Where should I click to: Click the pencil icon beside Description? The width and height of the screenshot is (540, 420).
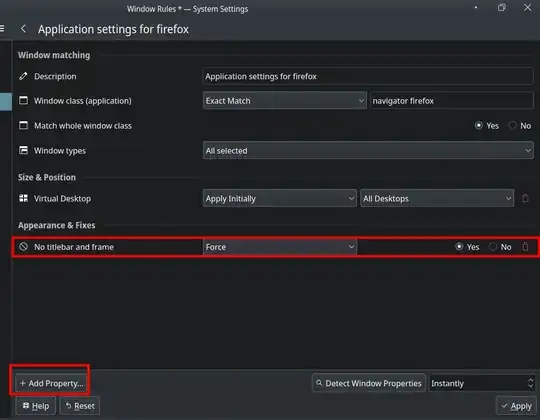23,76
